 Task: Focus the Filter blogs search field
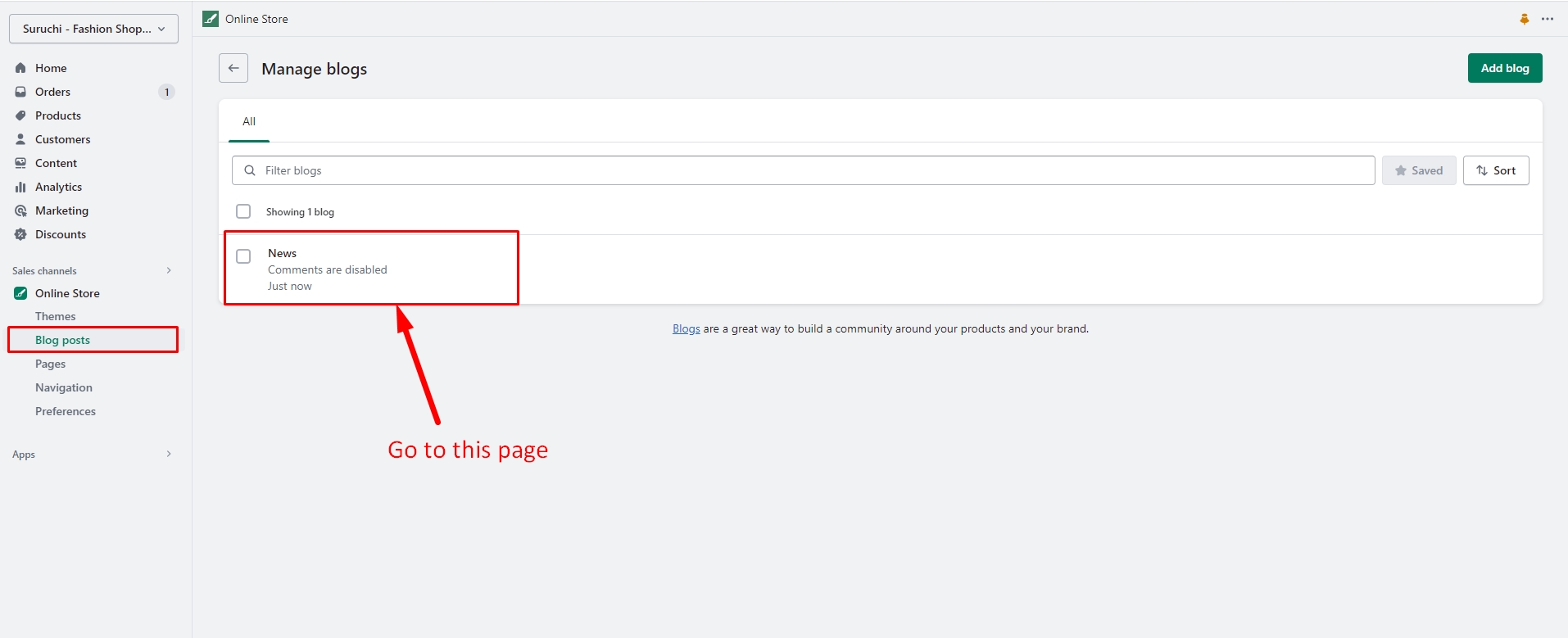[803, 170]
